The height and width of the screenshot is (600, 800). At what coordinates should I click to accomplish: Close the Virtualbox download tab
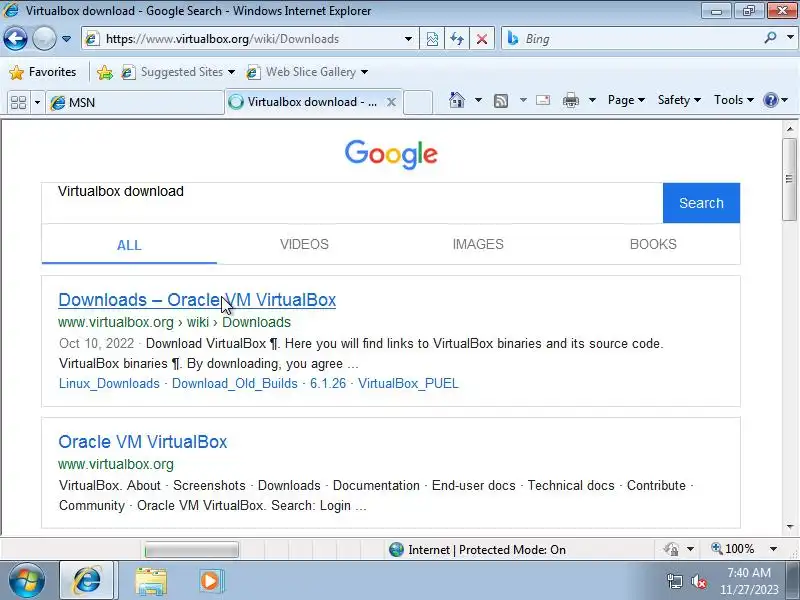[x=391, y=102]
